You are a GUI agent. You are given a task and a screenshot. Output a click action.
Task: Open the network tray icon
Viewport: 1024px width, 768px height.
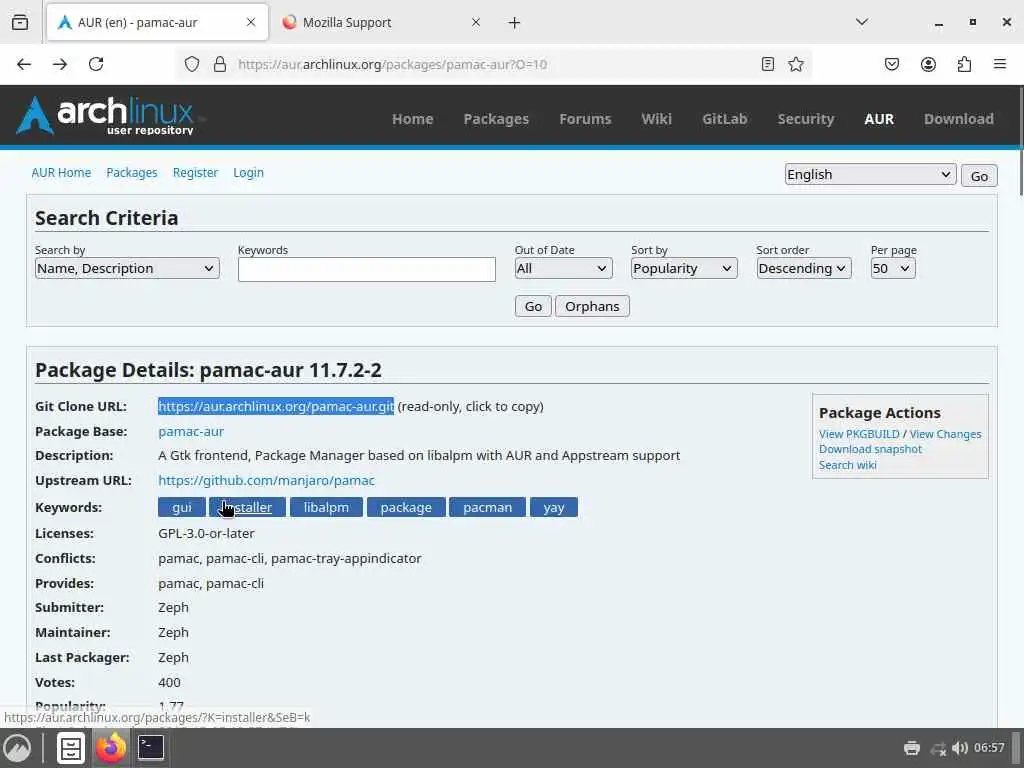coord(938,748)
